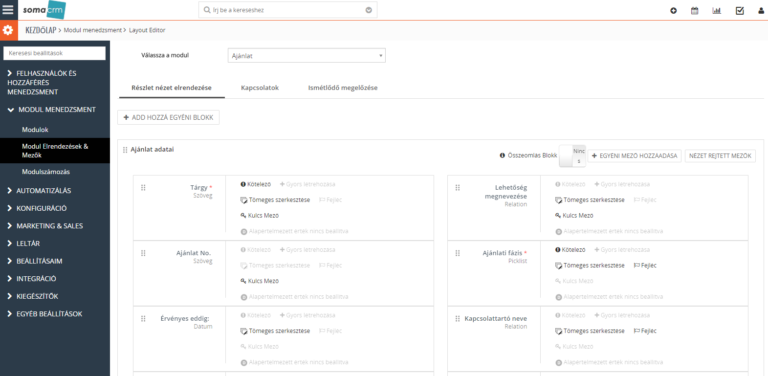Toggle Tömeges szerkesztése for Érvényes eddig
Image resolution: width=768 pixels, height=376 pixels.
(275, 331)
